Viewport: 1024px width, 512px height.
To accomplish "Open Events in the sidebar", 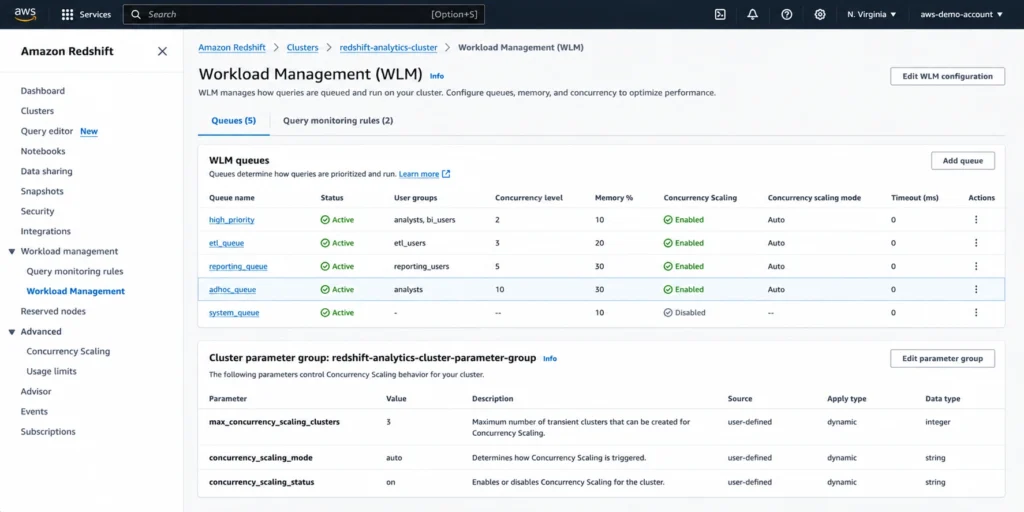I will coord(34,411).
